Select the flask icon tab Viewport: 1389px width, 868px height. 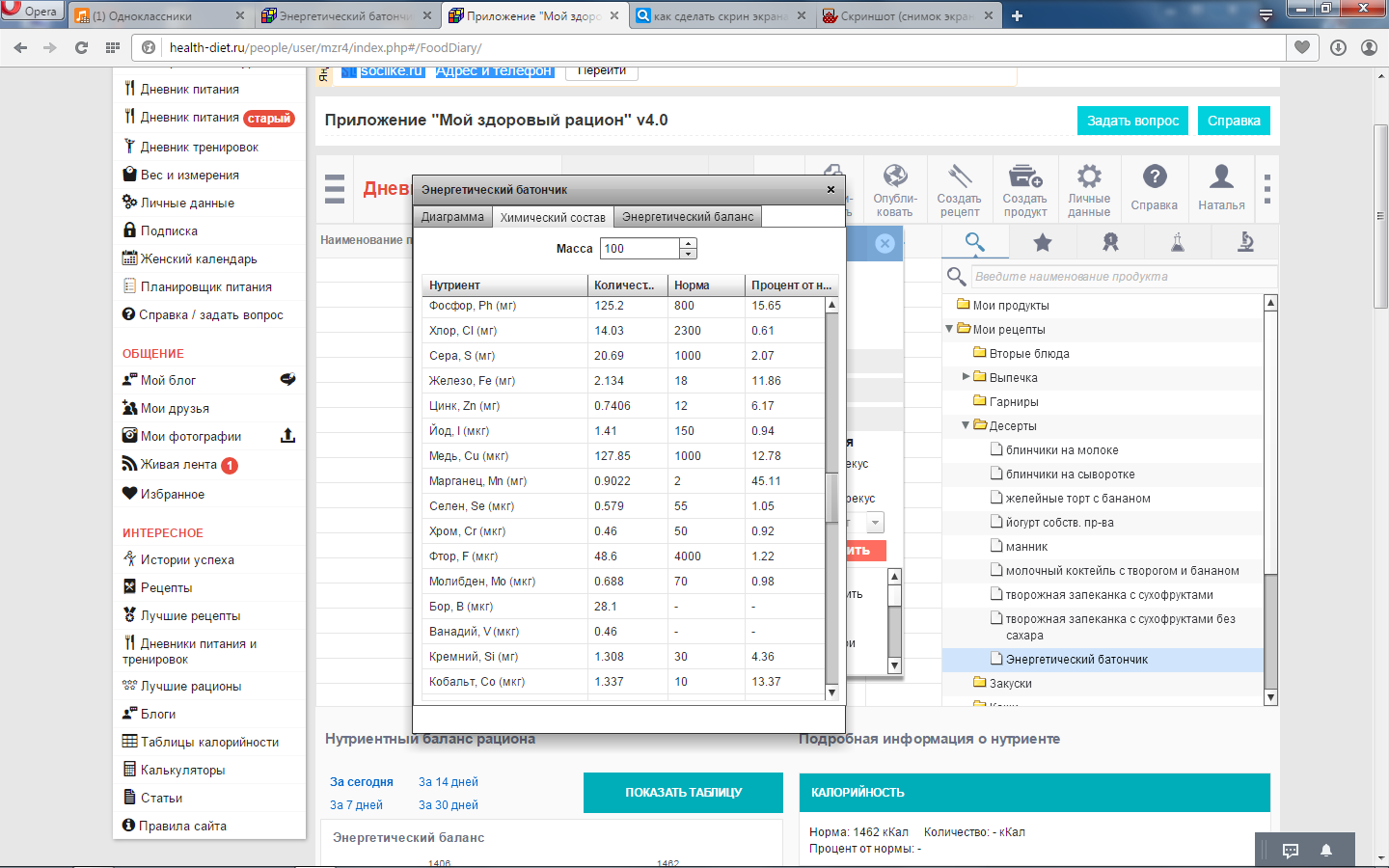[1178, 243]
